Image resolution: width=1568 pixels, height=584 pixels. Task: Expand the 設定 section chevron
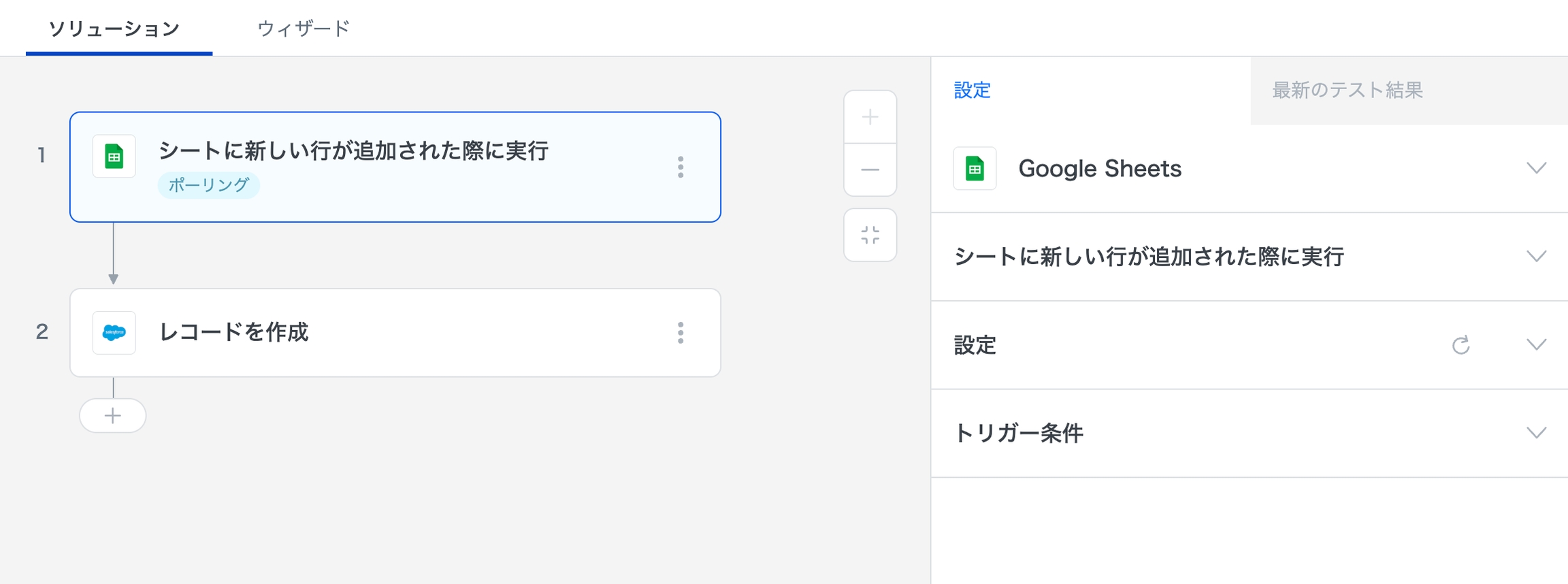[x=1536, y=345]
